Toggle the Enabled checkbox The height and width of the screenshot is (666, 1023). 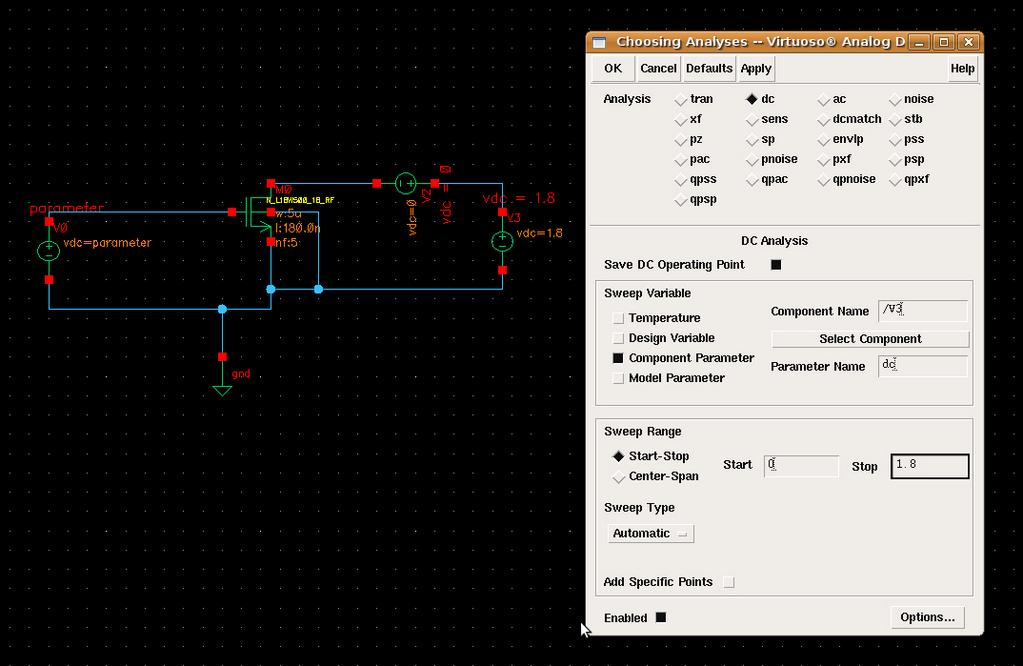(x=661, y=618)
